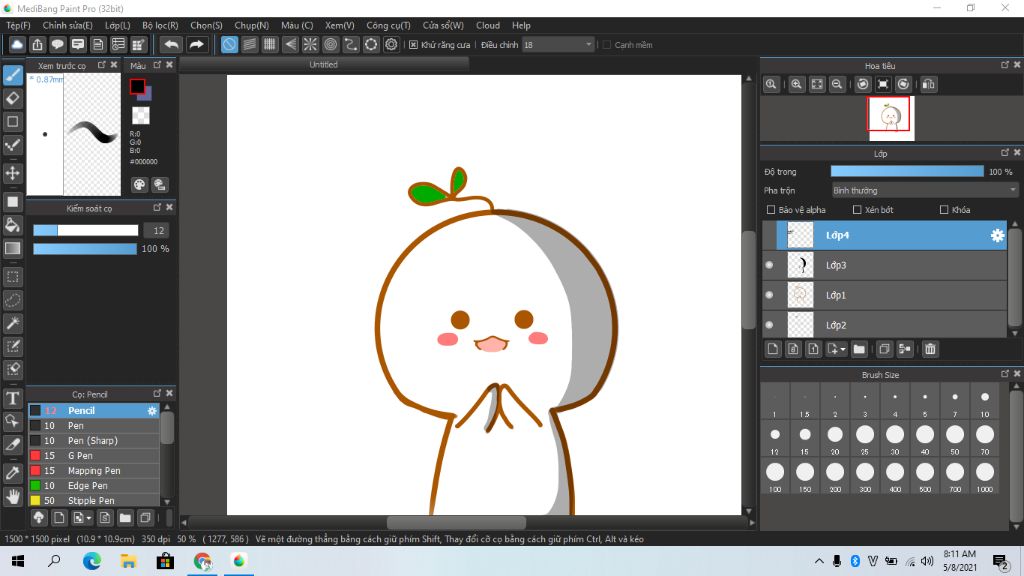Screen dimensions: 1024x576
Task: Select the Brush tool in left toolbar
Action: (12, 75)
